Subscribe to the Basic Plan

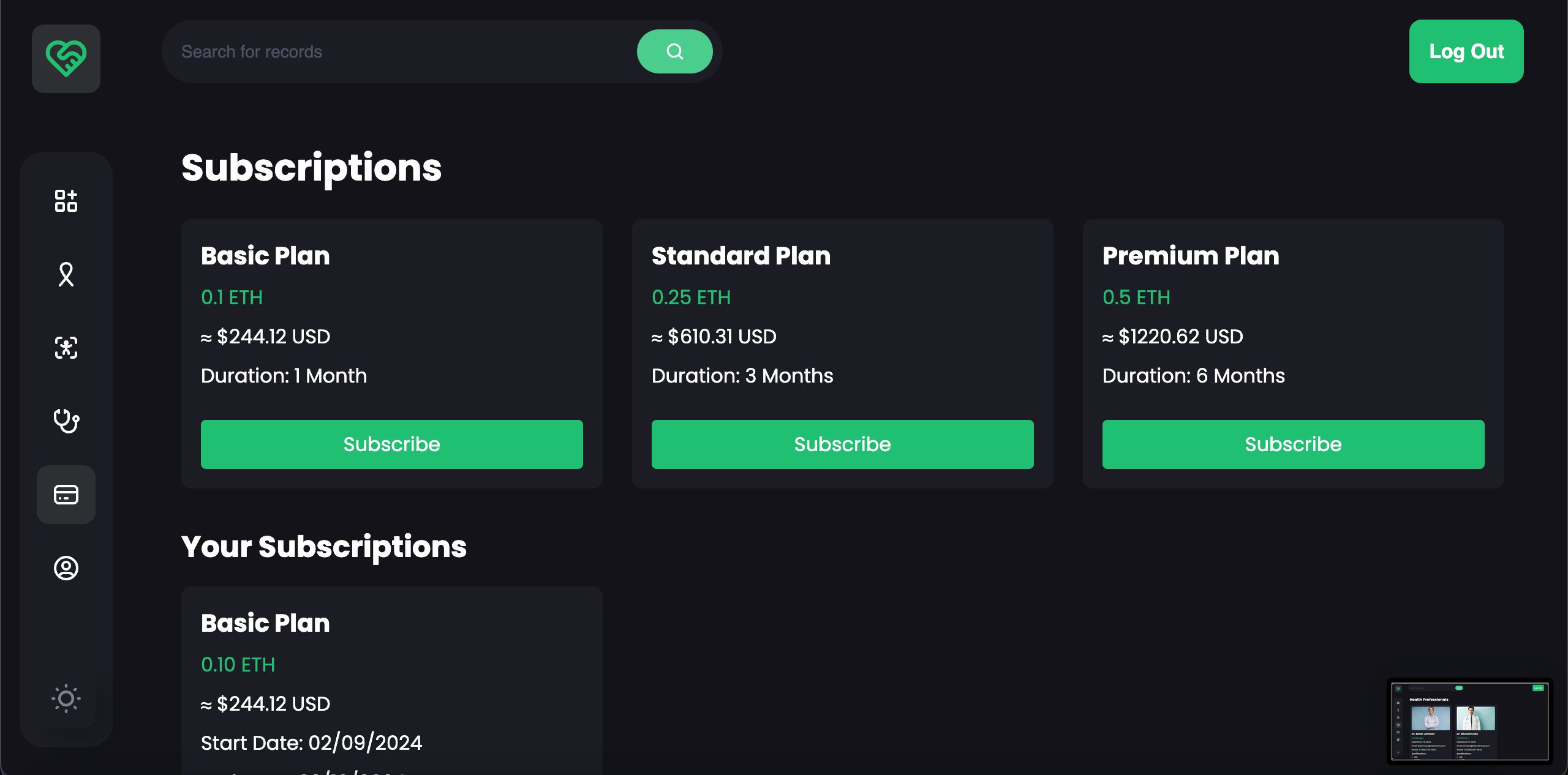coord(392,444)
